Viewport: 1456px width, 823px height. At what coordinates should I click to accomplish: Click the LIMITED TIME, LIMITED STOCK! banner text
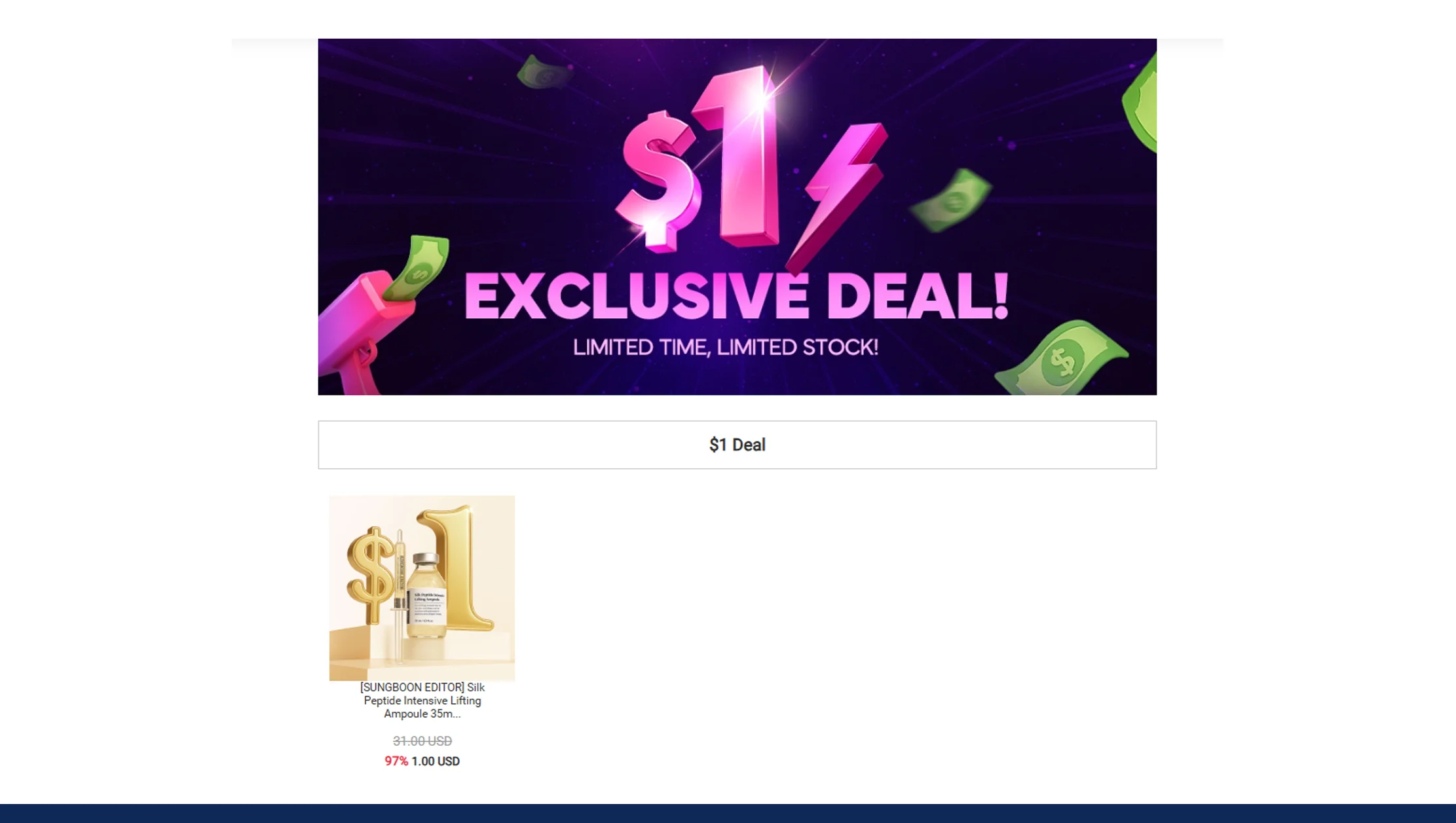(x=726, y=347)
